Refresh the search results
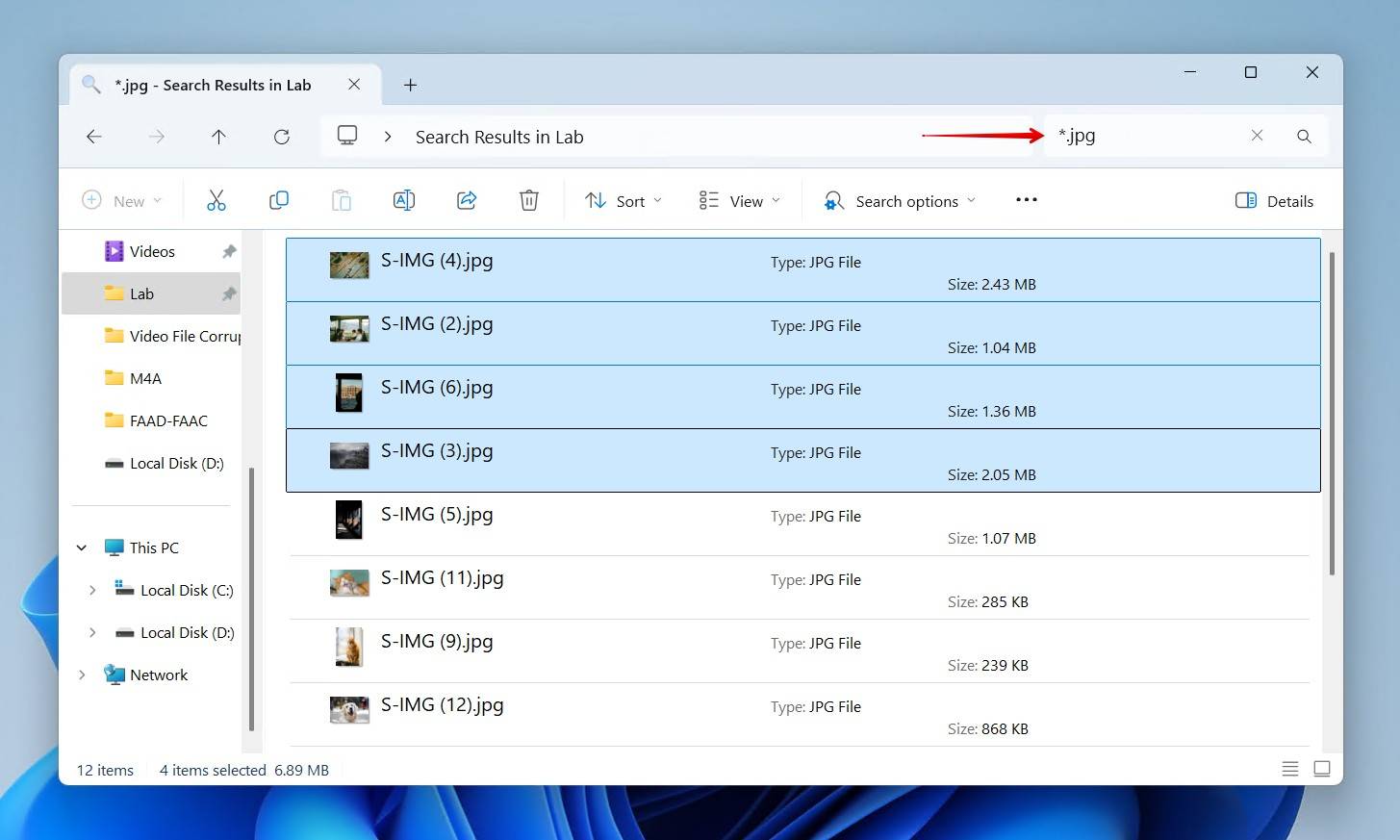1400x840 pixels. (x=282, y=137)
